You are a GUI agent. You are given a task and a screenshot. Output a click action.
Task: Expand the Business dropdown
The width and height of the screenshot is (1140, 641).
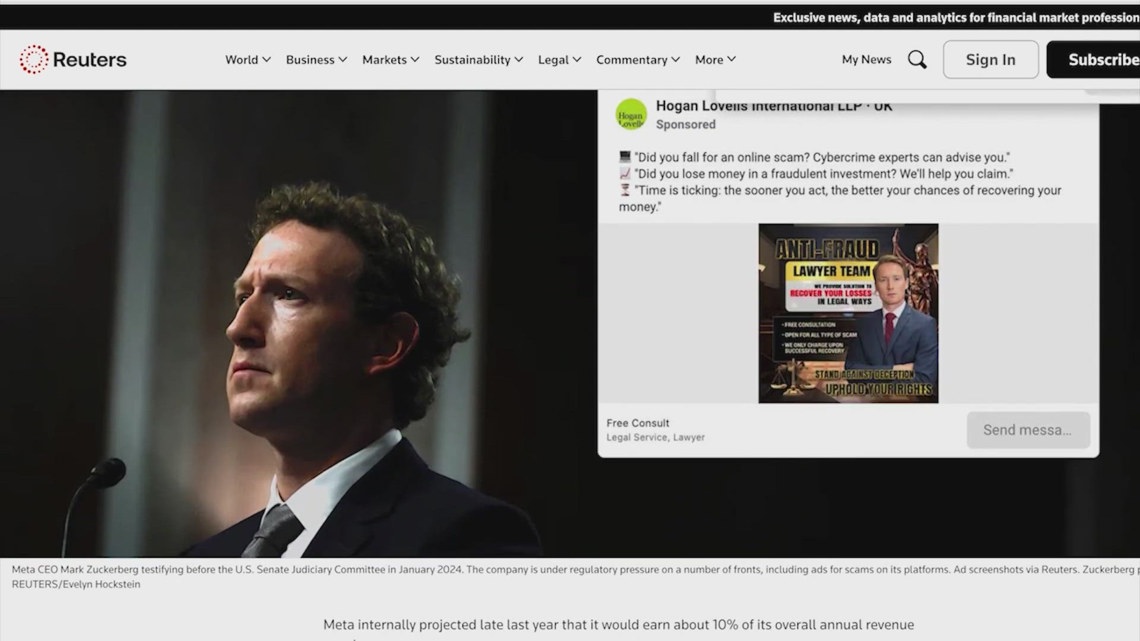316,60
